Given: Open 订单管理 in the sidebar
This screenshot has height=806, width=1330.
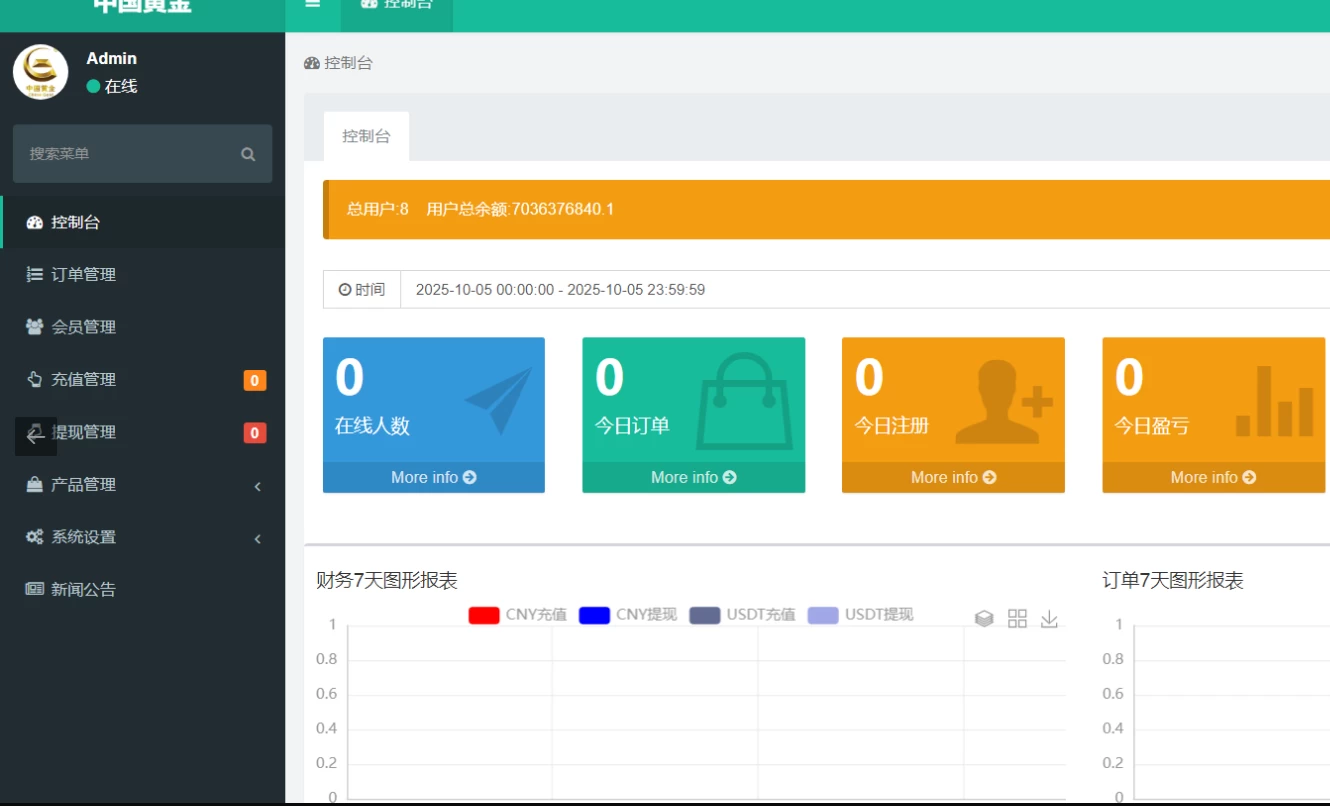Looking at the screenshot, I should [142, 274].
